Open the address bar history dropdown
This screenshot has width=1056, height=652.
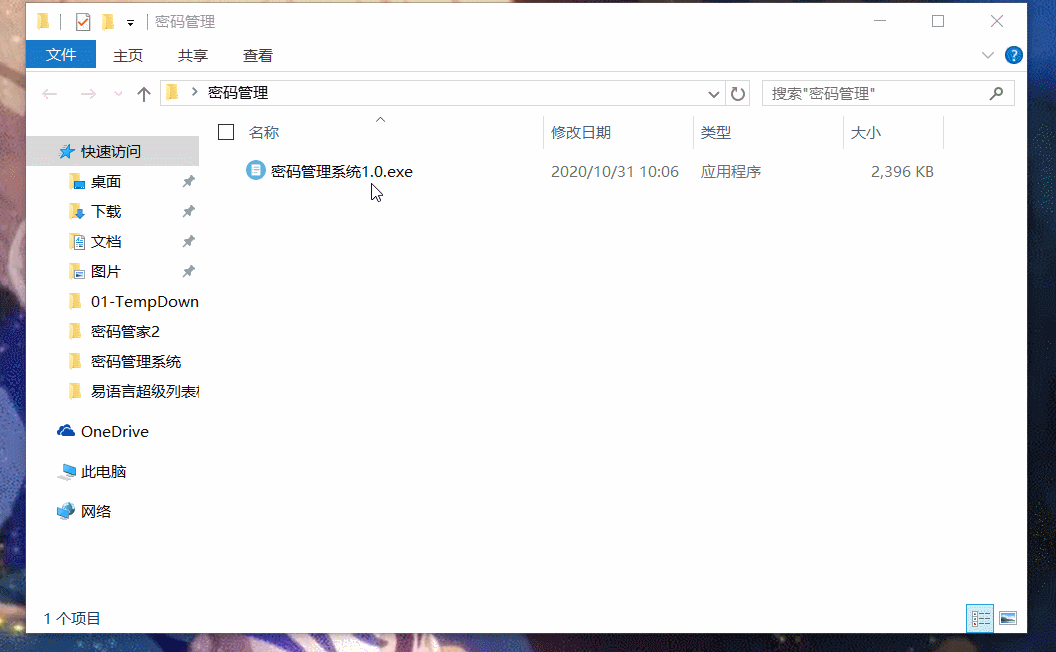(x=713, y=93)
